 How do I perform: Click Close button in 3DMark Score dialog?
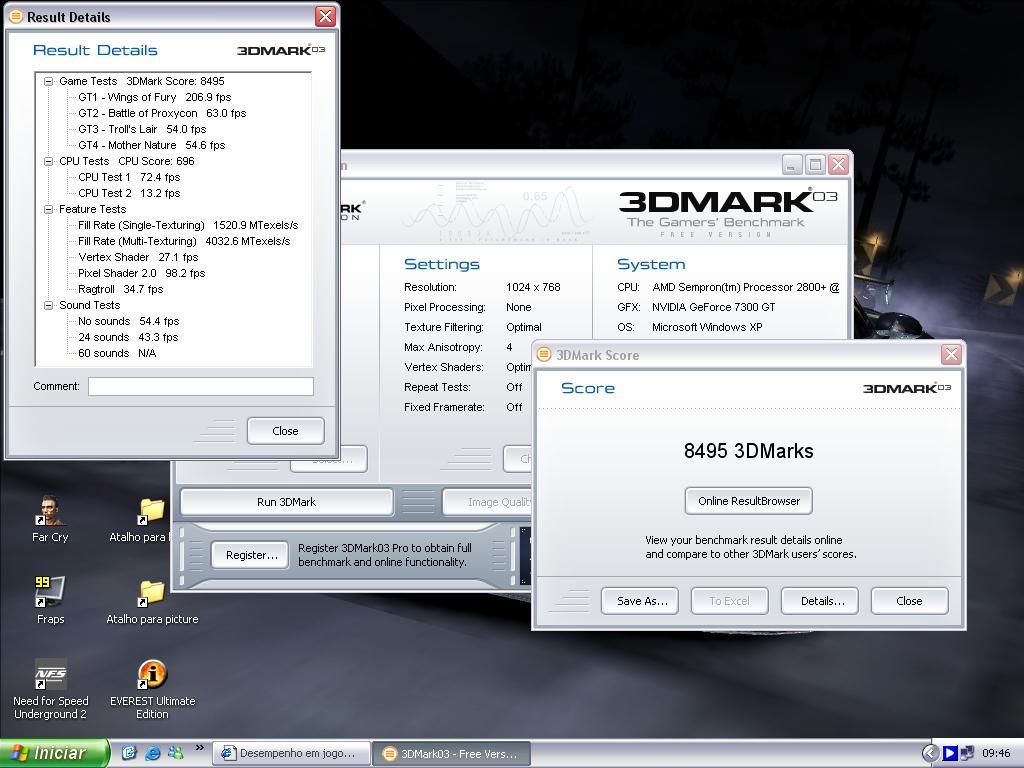click(909, 601)
